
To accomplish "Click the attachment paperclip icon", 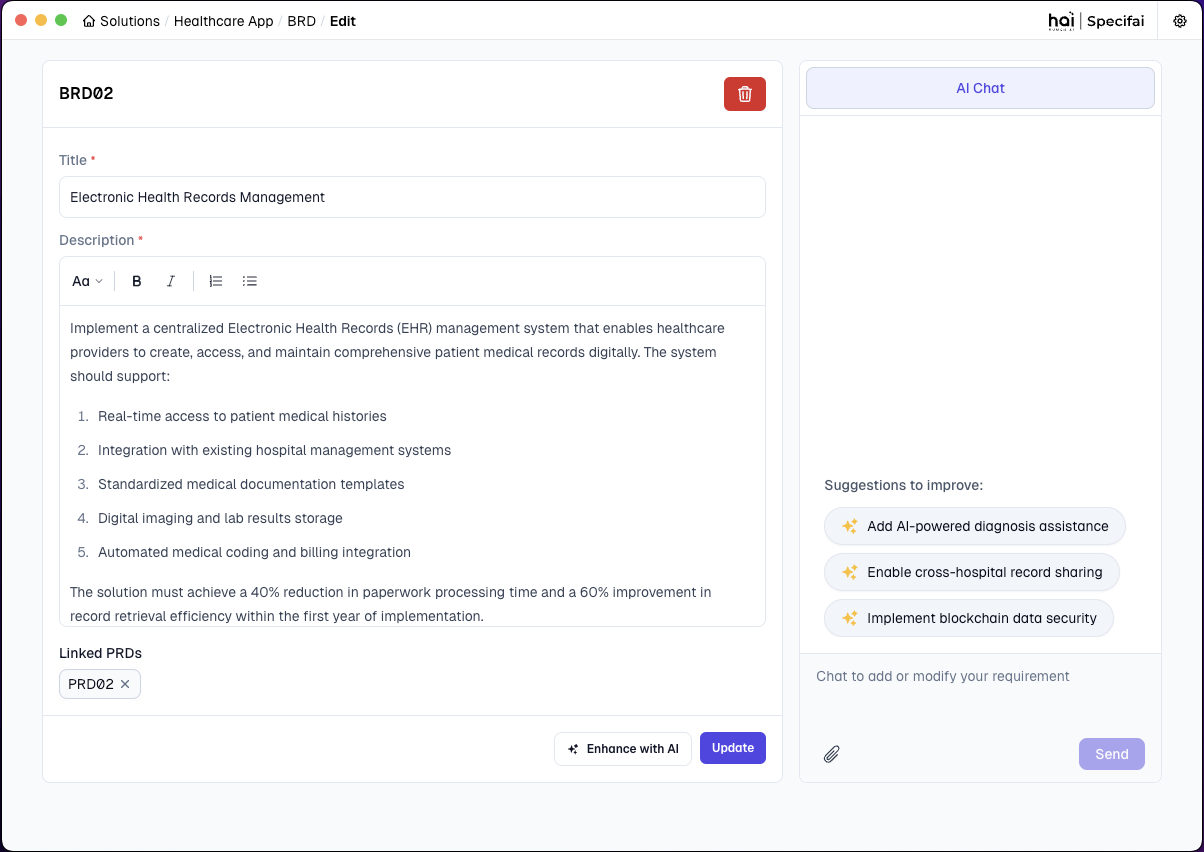I will coord(831,754).
